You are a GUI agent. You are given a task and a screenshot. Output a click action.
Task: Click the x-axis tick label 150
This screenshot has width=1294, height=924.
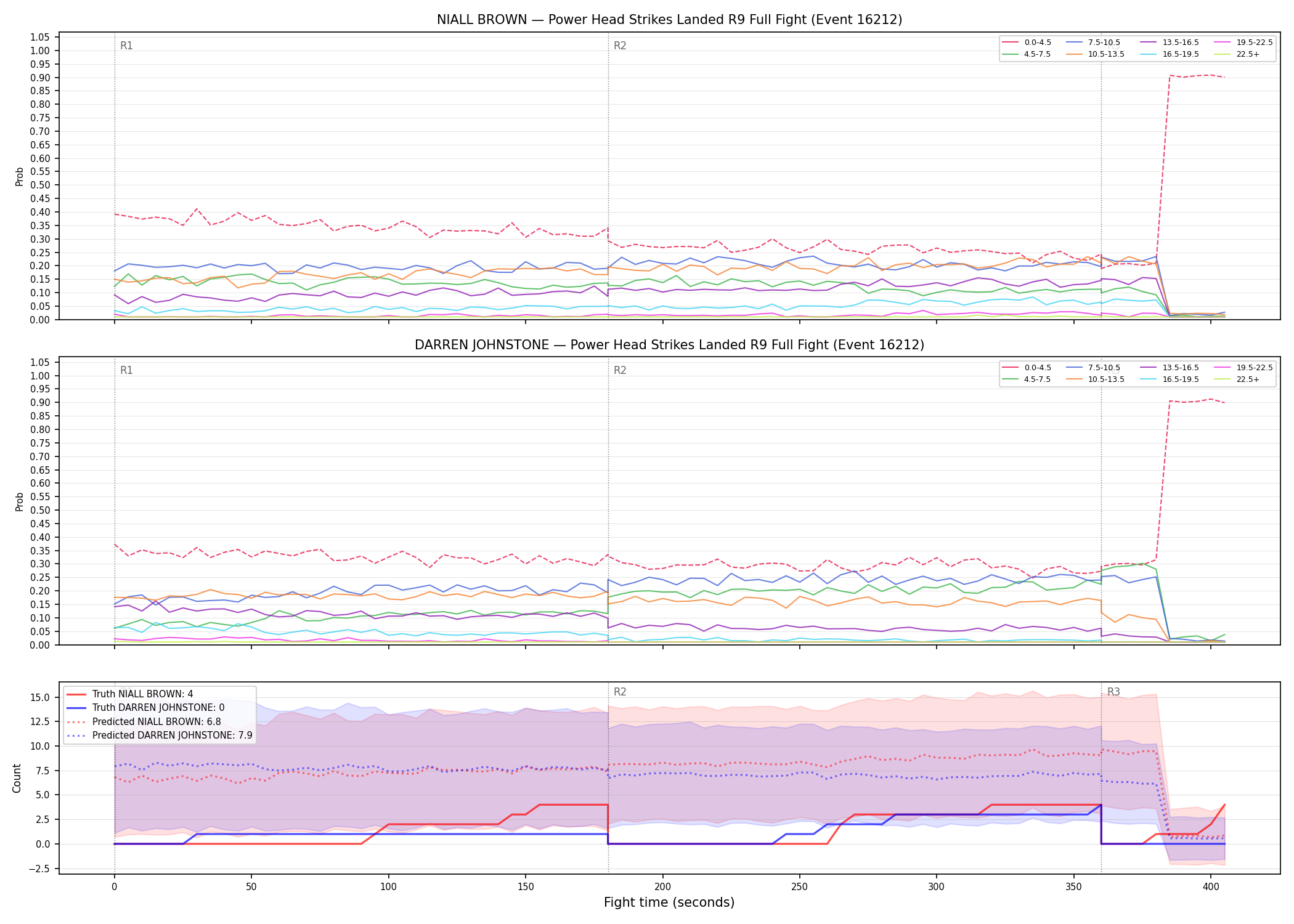point(525,887)
